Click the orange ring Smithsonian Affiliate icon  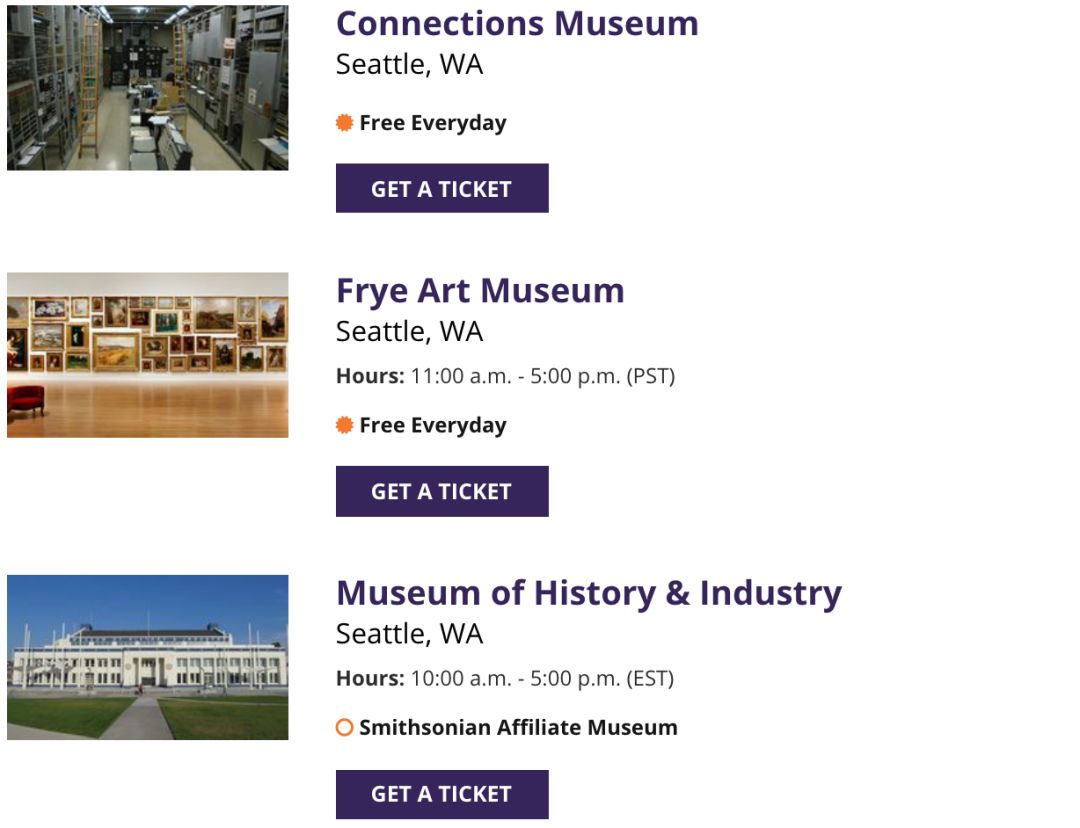(x=344, y=727)
